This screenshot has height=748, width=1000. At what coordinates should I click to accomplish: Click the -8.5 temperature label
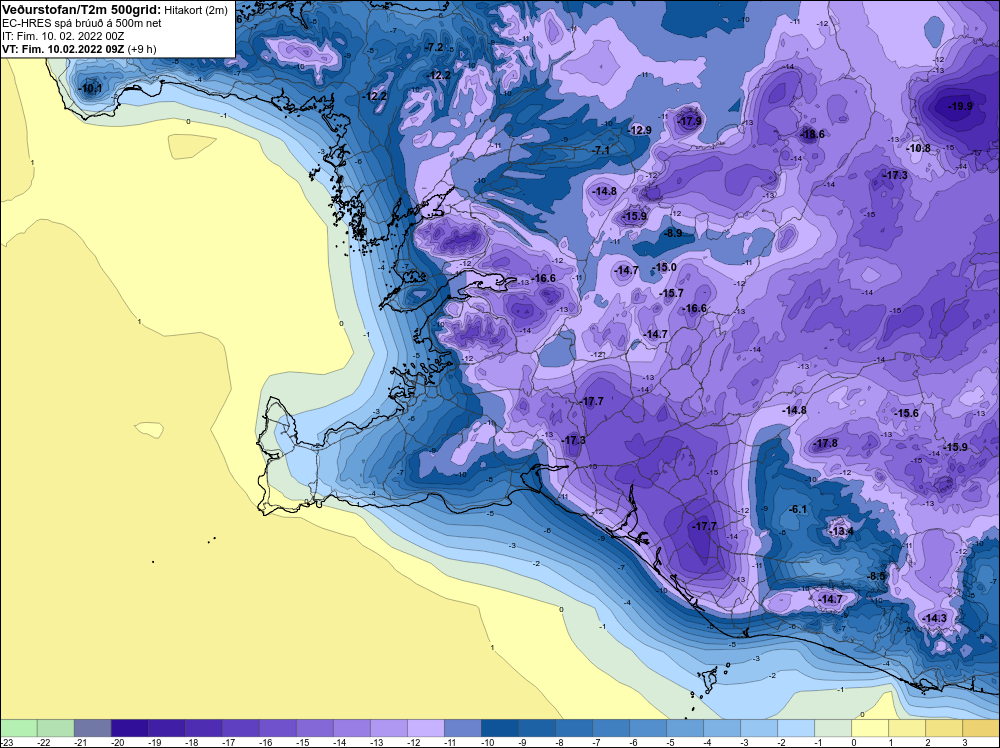coord(876,576)
